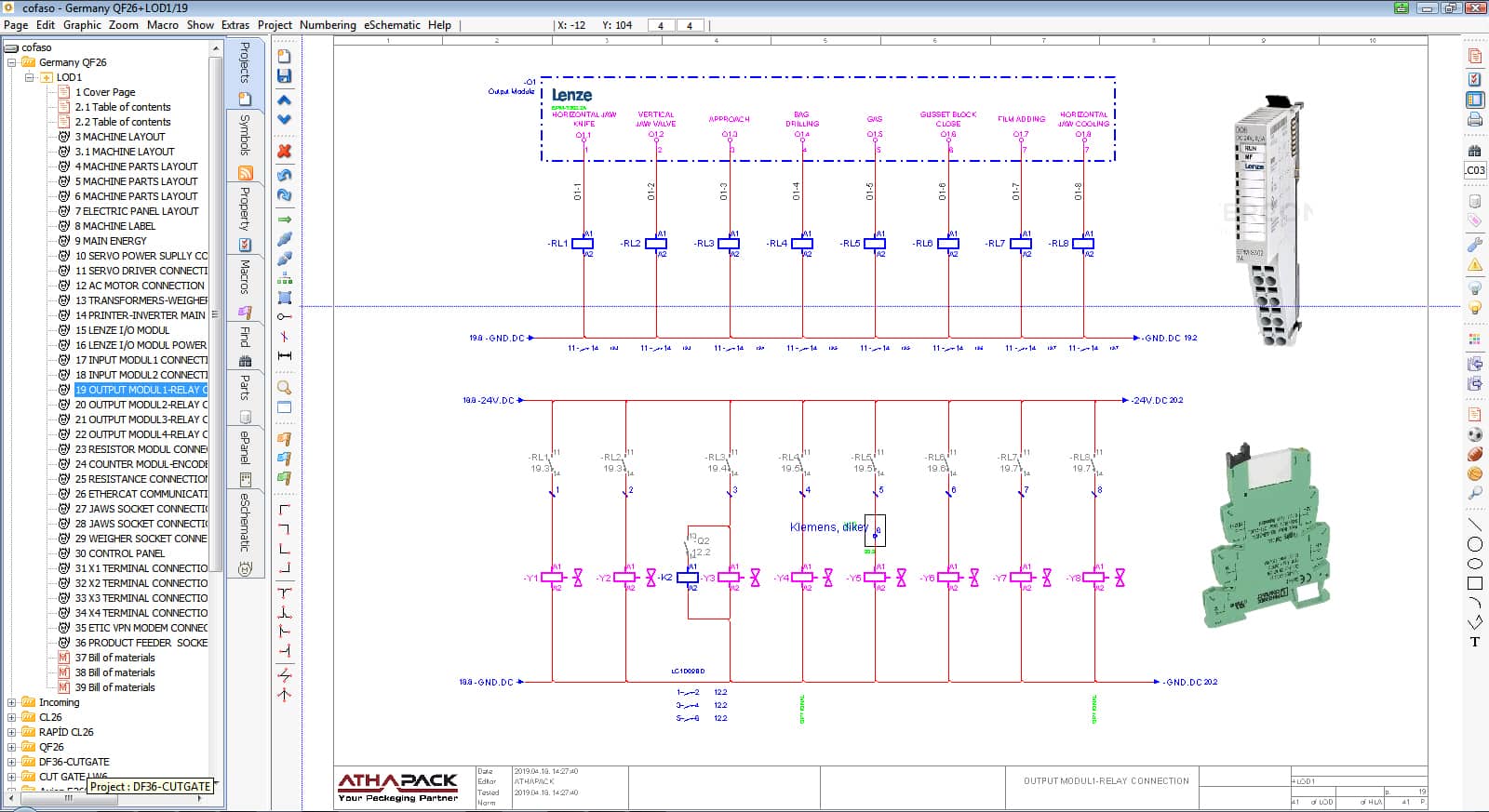The height and width of the screenshot is (812, 1489).
Task: Collapse the Germany QF26 project node
Action: 11,62
